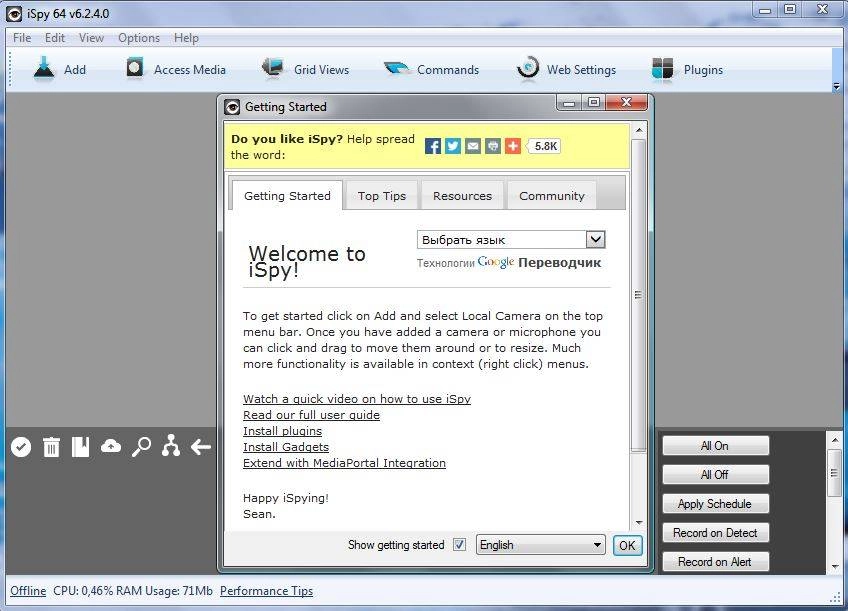Open the Edit menu
This screenshot has height=611, width=848.
55,38
